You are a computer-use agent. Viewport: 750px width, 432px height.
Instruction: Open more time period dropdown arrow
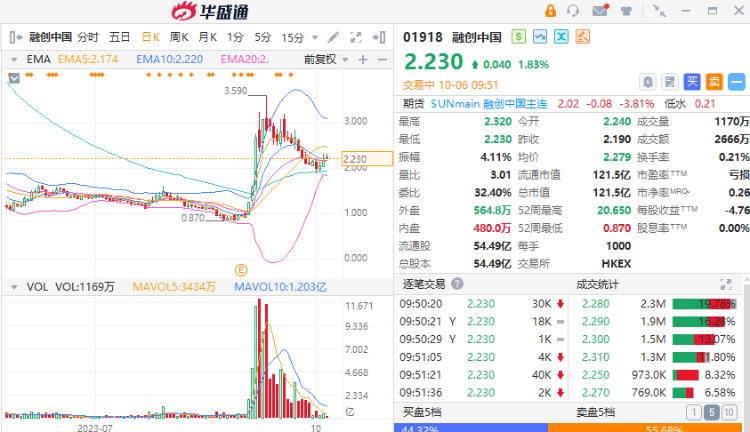click(x=315, y=37)
